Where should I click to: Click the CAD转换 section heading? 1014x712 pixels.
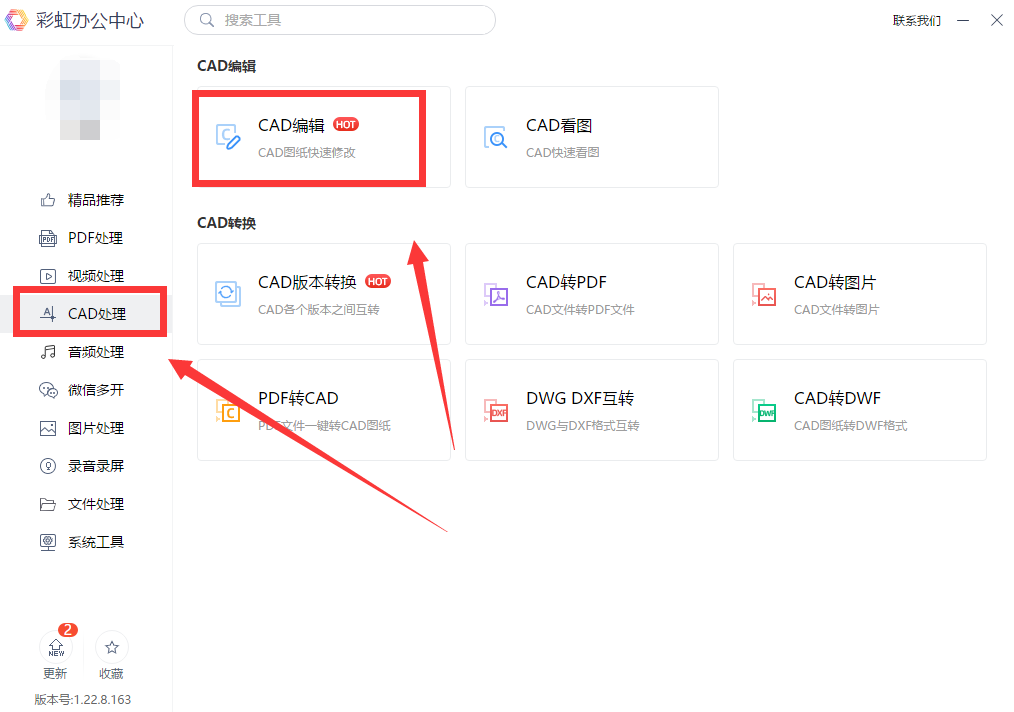[x=226, y=223]
